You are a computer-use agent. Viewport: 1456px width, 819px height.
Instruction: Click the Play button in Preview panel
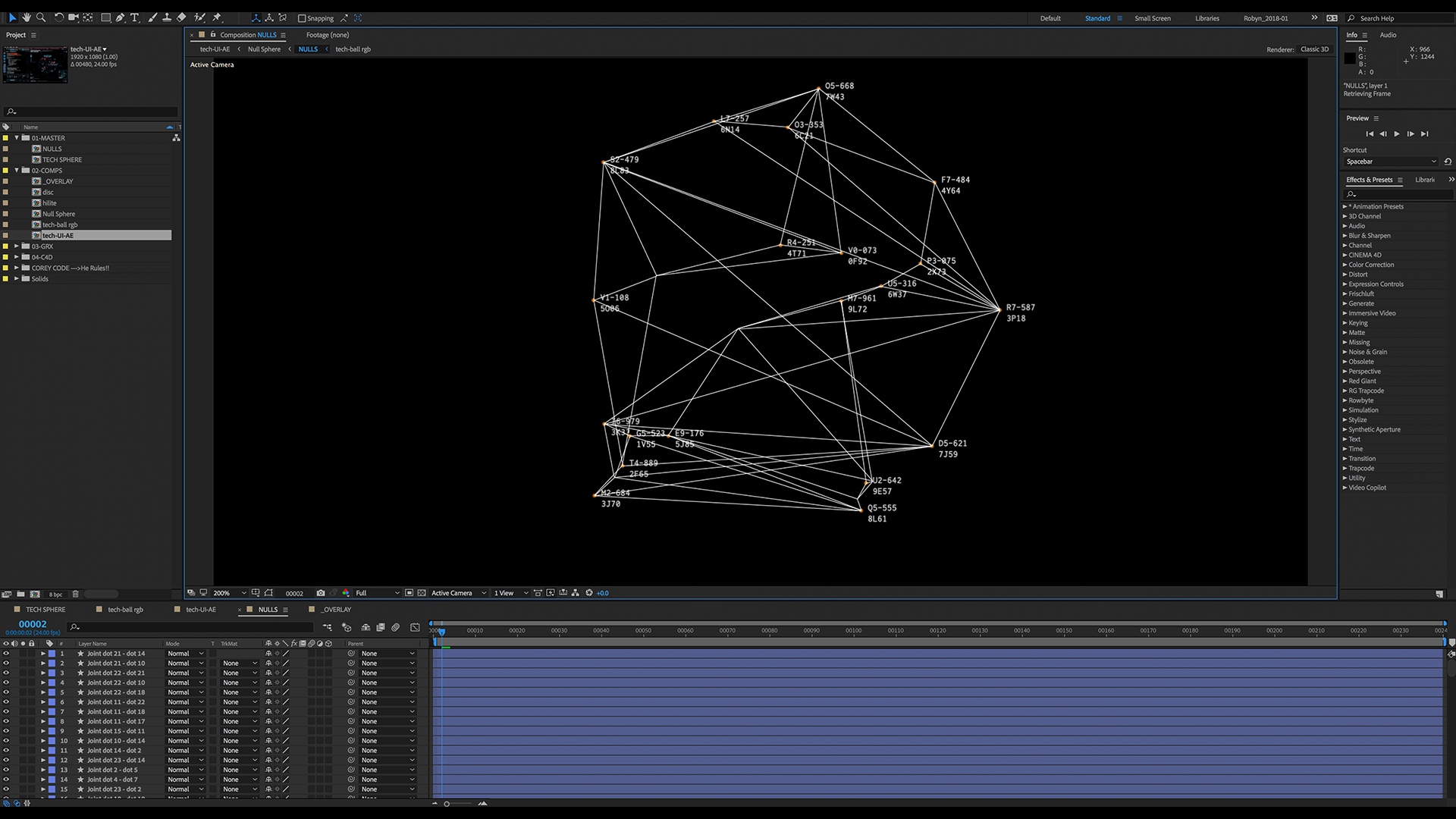coord(1397,133)
